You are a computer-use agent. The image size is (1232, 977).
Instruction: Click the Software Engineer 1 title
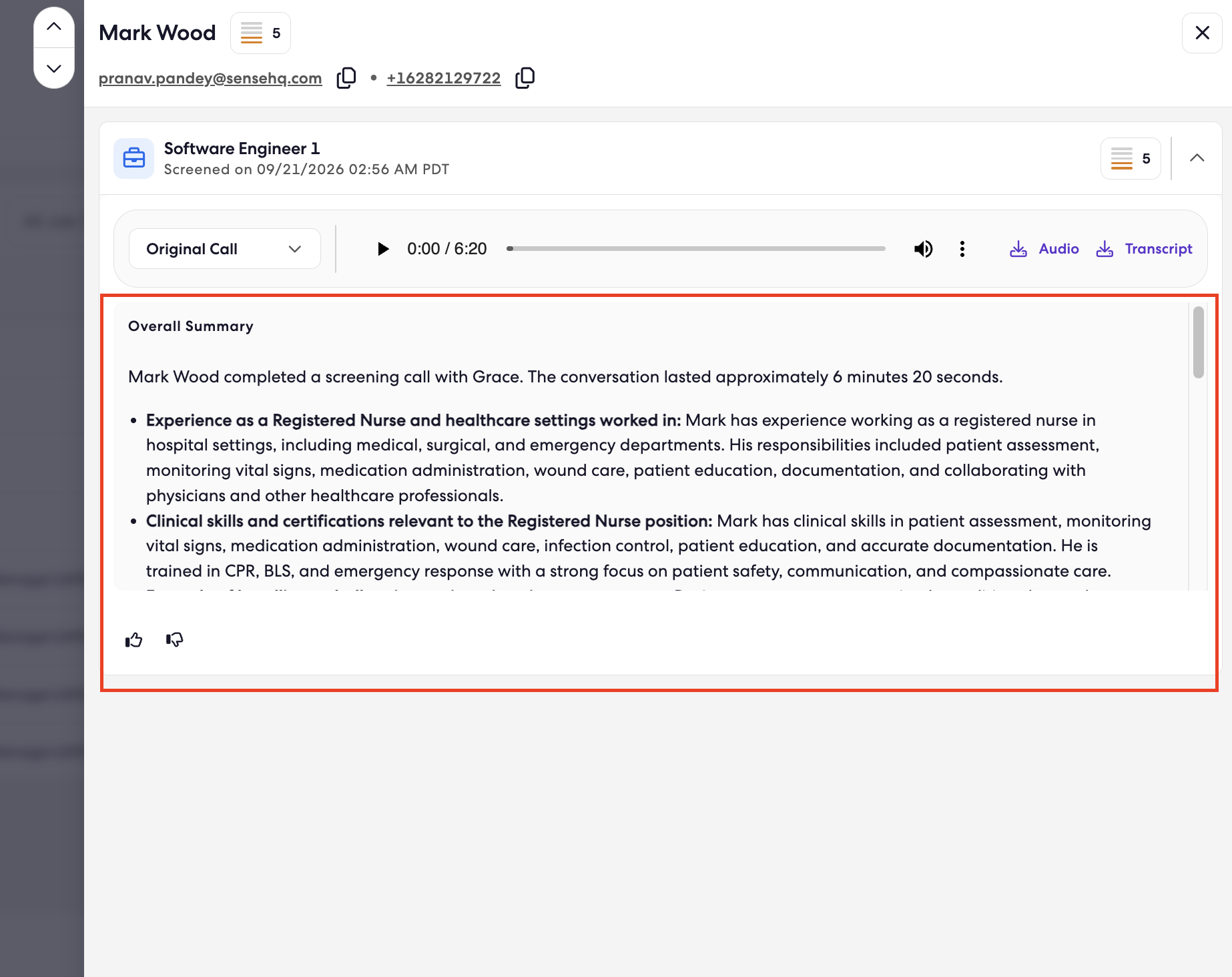pyautogui.click(x=242, y=148)
